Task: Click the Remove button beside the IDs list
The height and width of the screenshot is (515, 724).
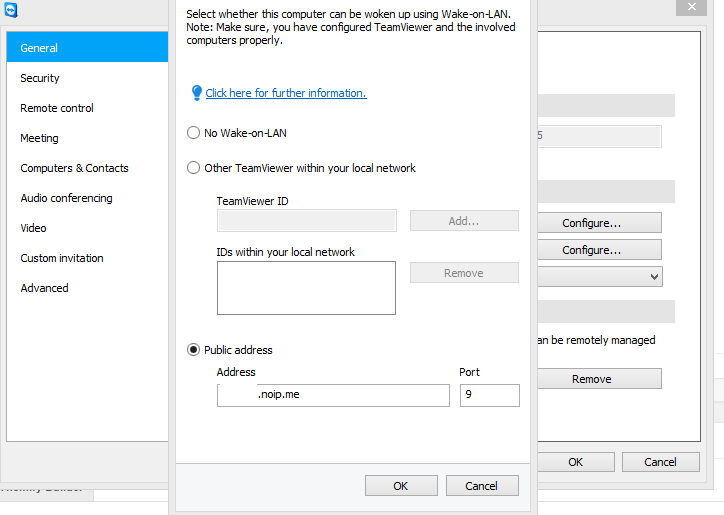Action: point(464,273)
